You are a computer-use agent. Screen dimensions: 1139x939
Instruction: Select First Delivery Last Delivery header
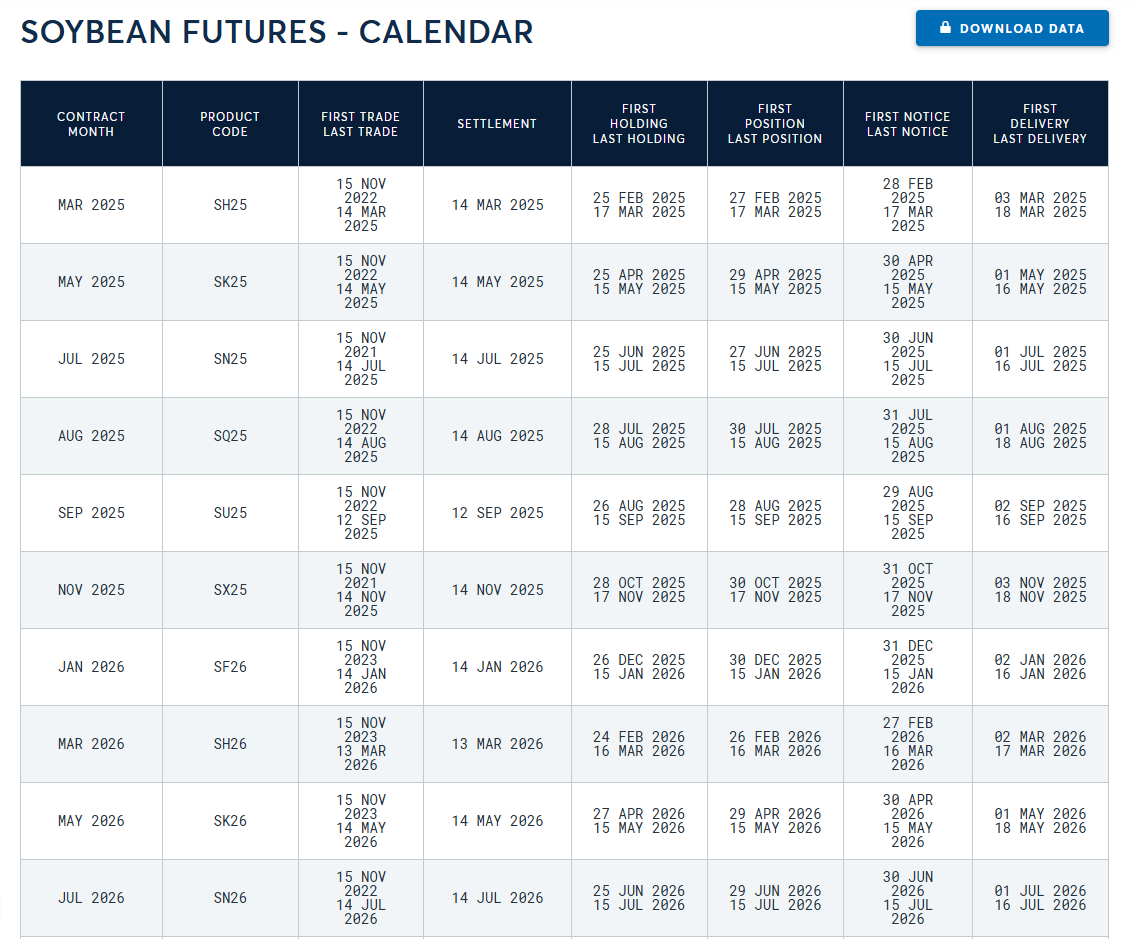[x=1040, y=124]
